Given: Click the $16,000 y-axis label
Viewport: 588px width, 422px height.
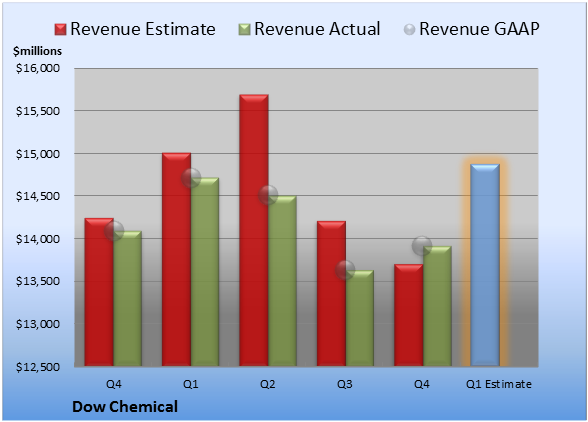Looking at the screenshot, I should [x=38, y=68].
